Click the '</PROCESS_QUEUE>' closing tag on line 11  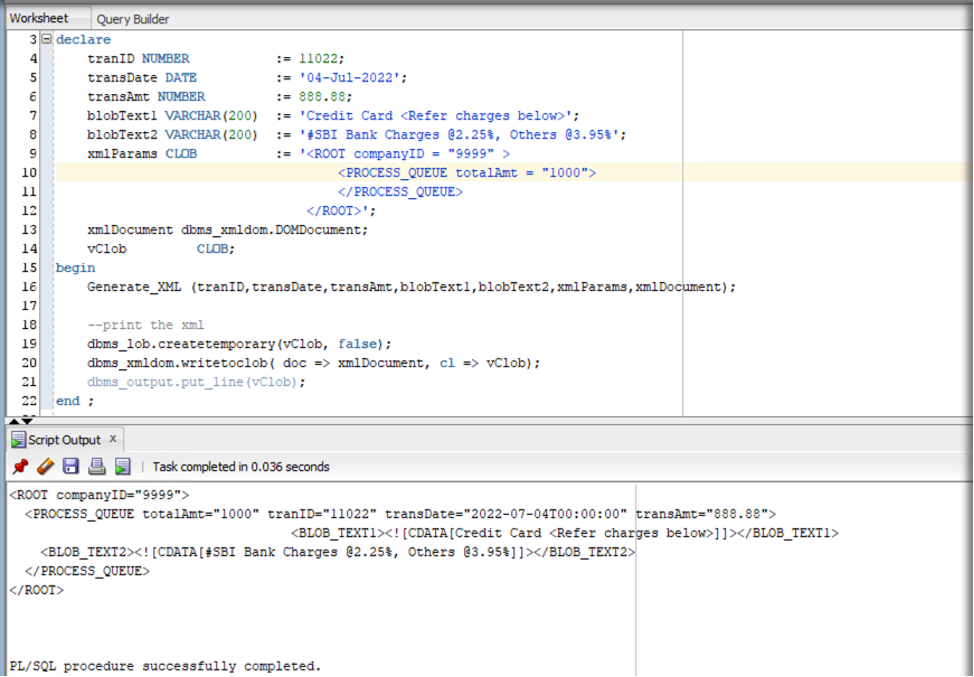400,192
